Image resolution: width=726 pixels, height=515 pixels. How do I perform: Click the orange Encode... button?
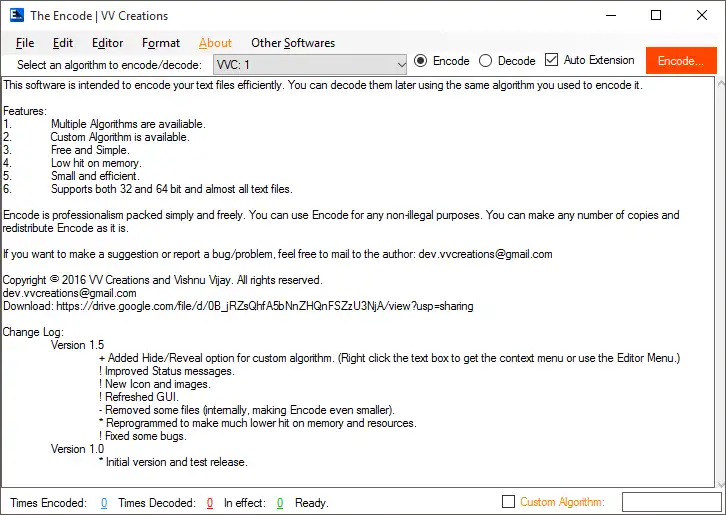click(x=681, y=61)
